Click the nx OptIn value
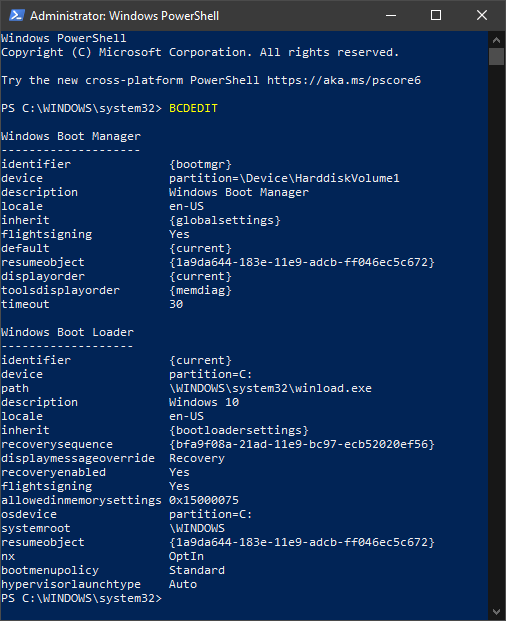This screenshot has width=506, height=621. [186, 556]
